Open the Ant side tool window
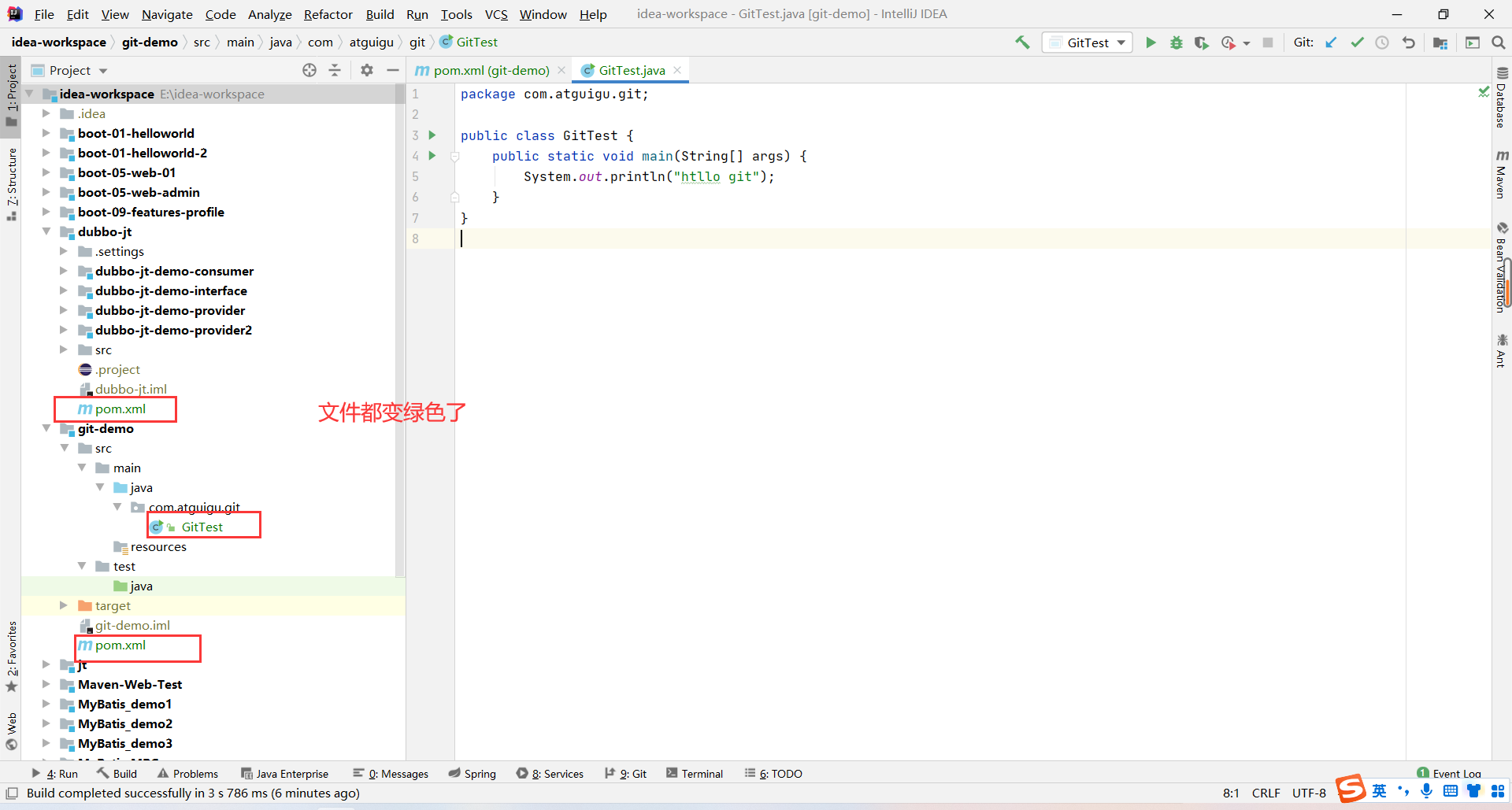 point(1502,351)
